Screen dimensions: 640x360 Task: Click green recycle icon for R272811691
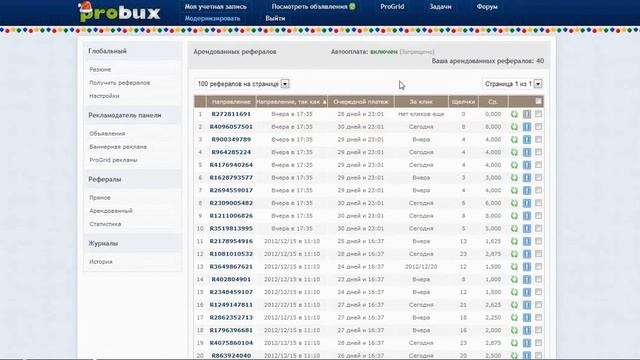coord(514,114)
